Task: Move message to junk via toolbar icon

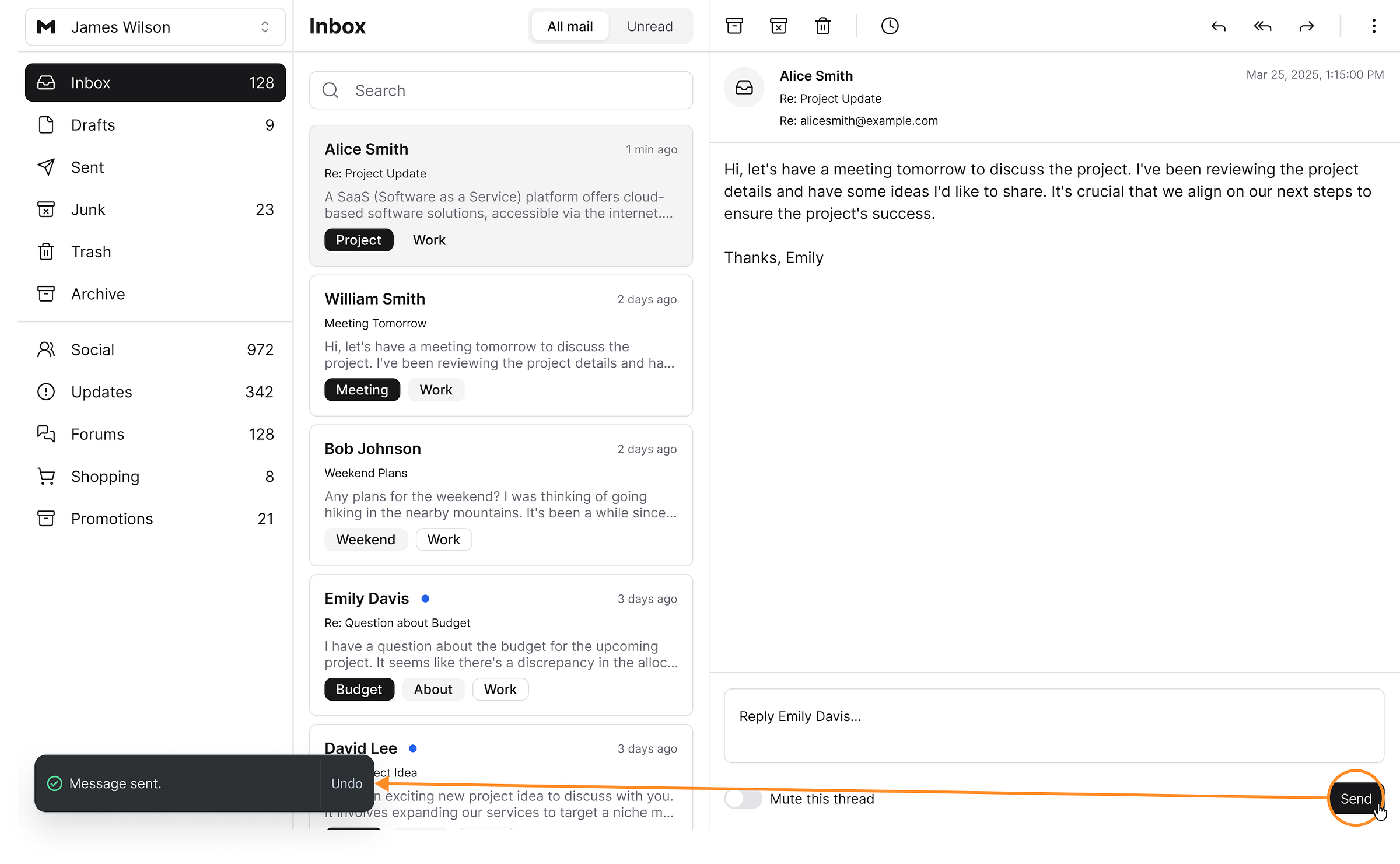Action: coord(779,26)
